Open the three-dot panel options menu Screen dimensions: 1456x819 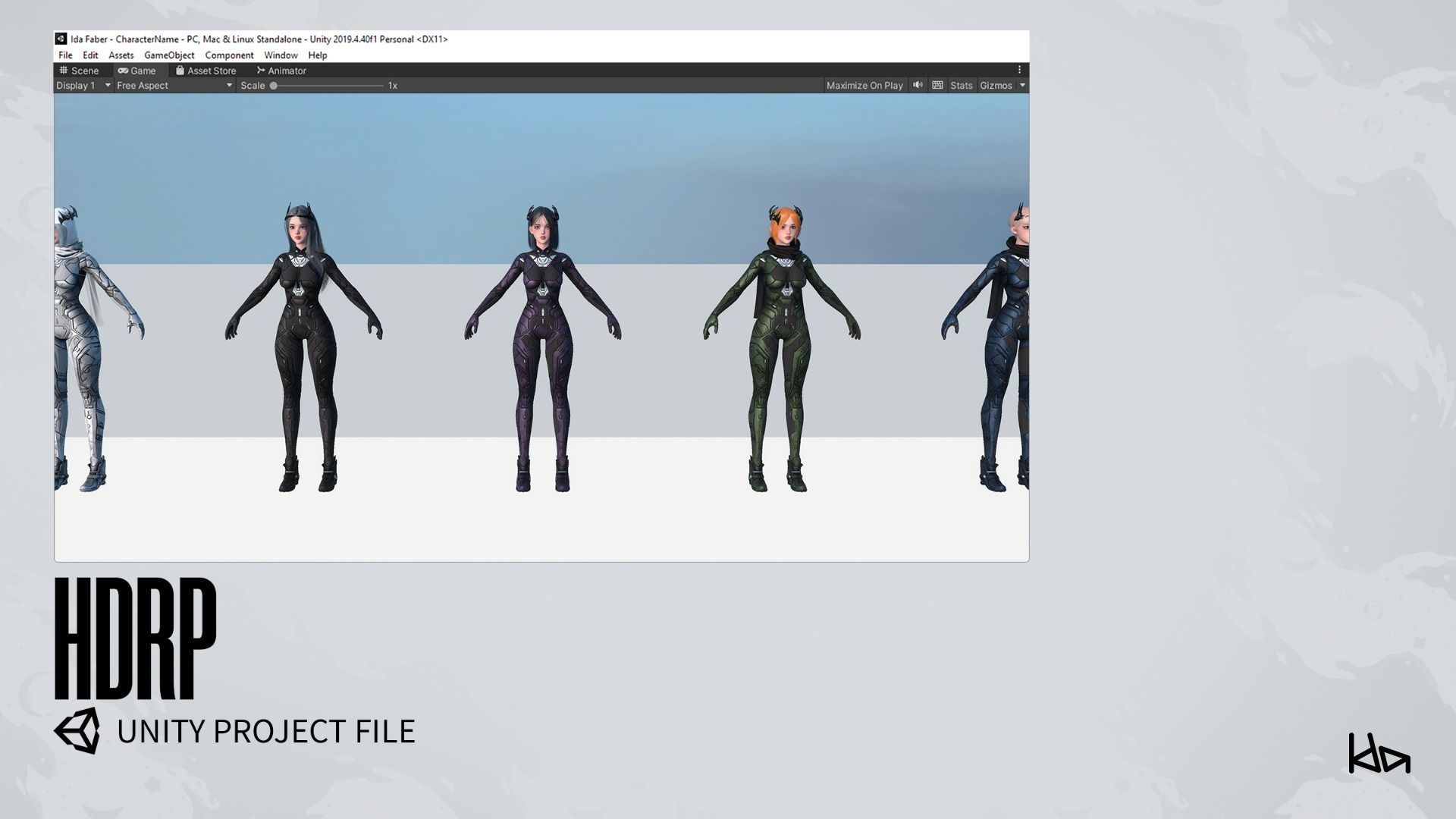tap(1019, 70)
